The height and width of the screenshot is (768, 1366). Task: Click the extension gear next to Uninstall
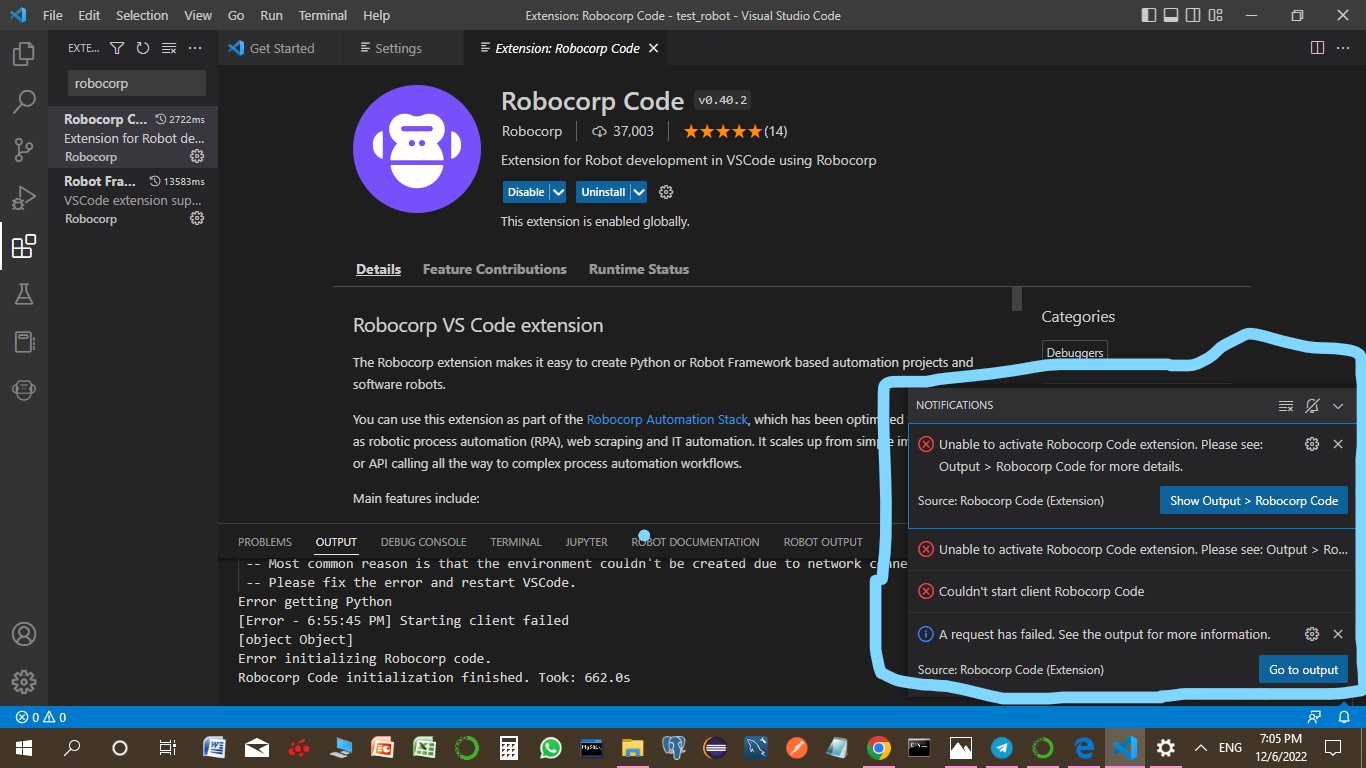[667, 192]
